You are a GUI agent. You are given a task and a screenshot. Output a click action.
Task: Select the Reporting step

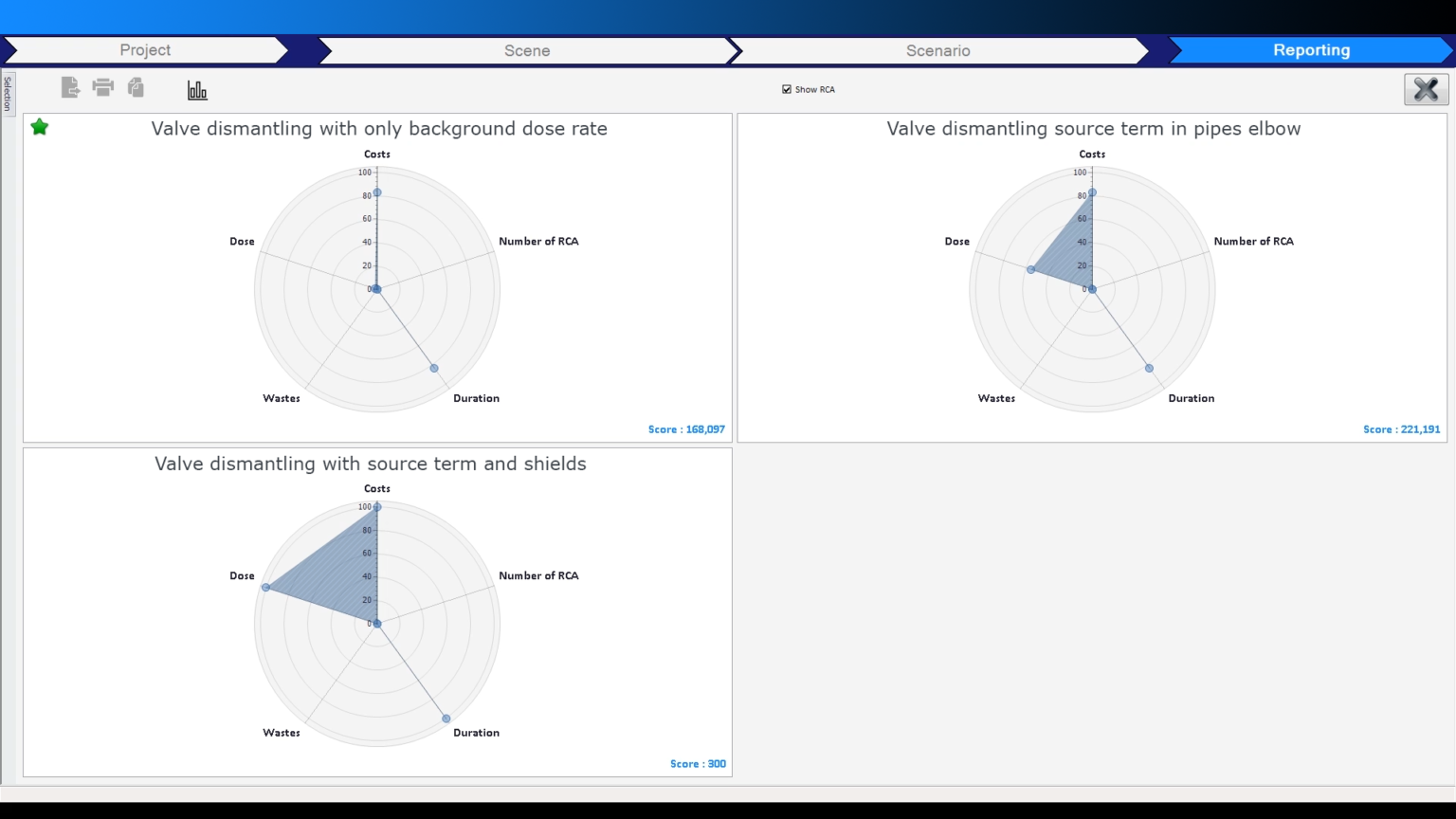[1311, 50]
